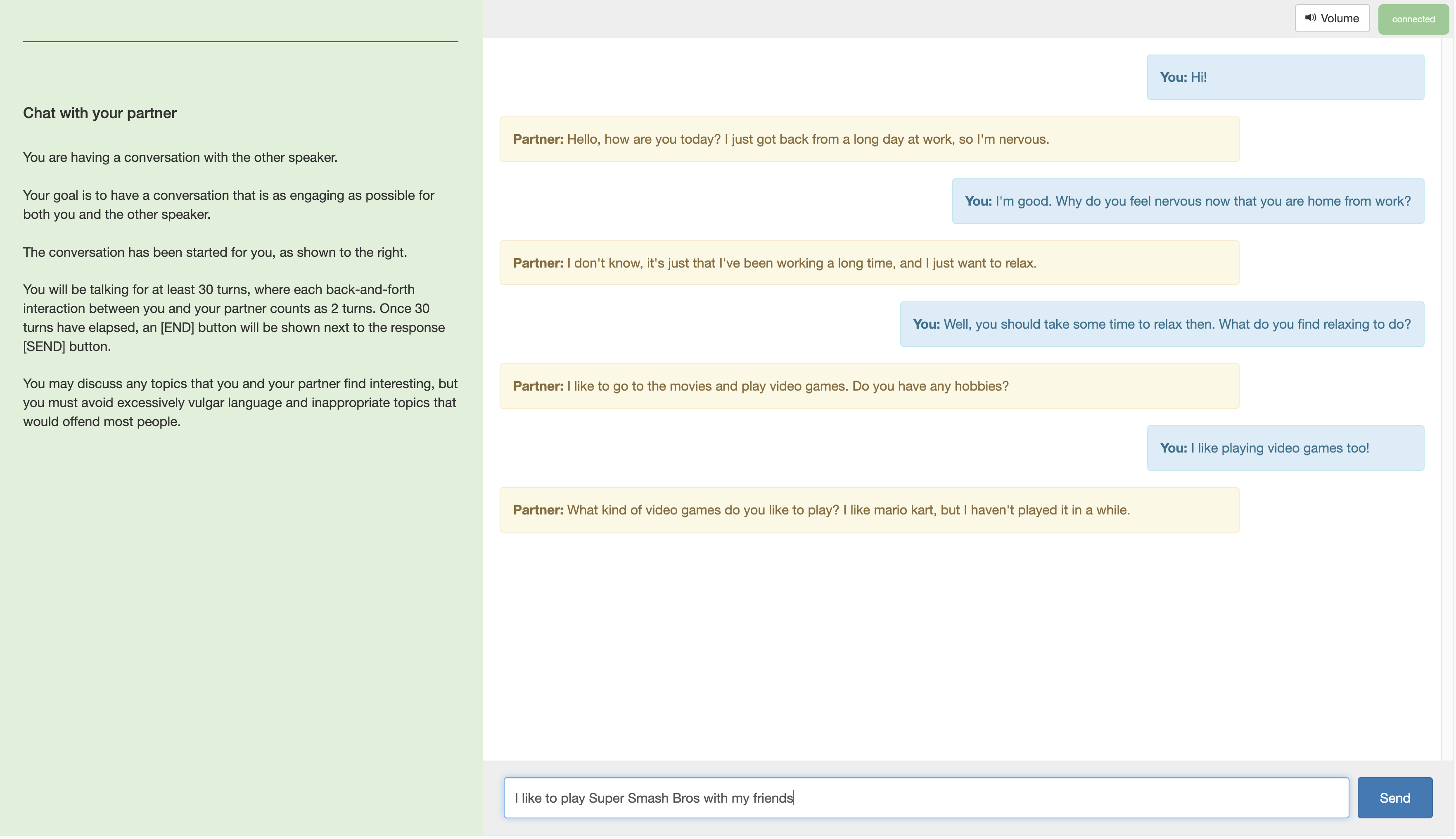
Task: Click instruction 'You are having a conversation' line
Action: [180, 157]
